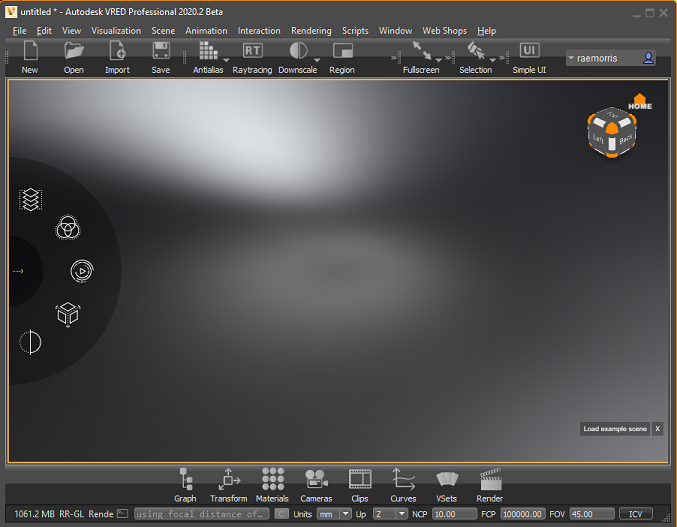Click HOME above the view cube

point(640,102)
